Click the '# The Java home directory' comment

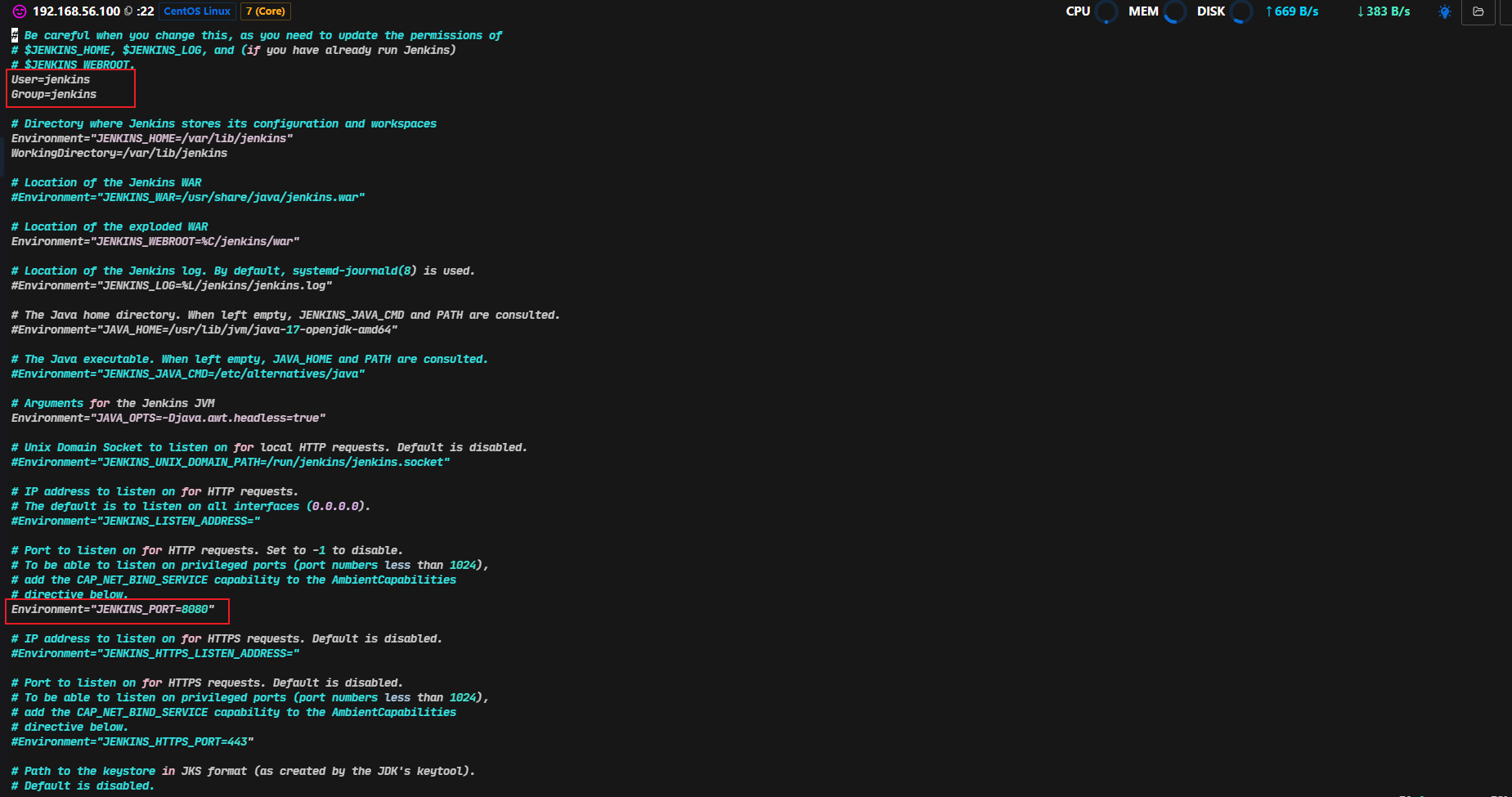pos(285,315)
